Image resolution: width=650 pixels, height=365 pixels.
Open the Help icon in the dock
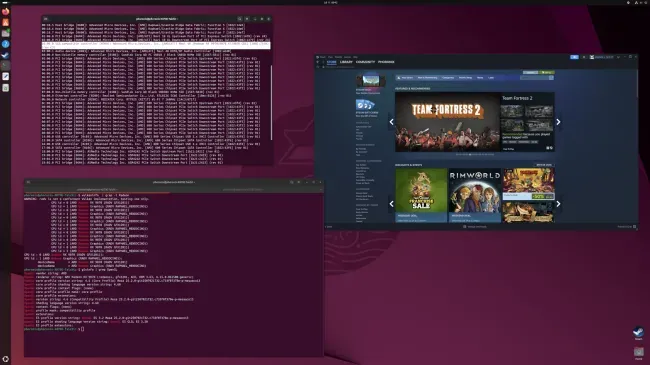5,44
